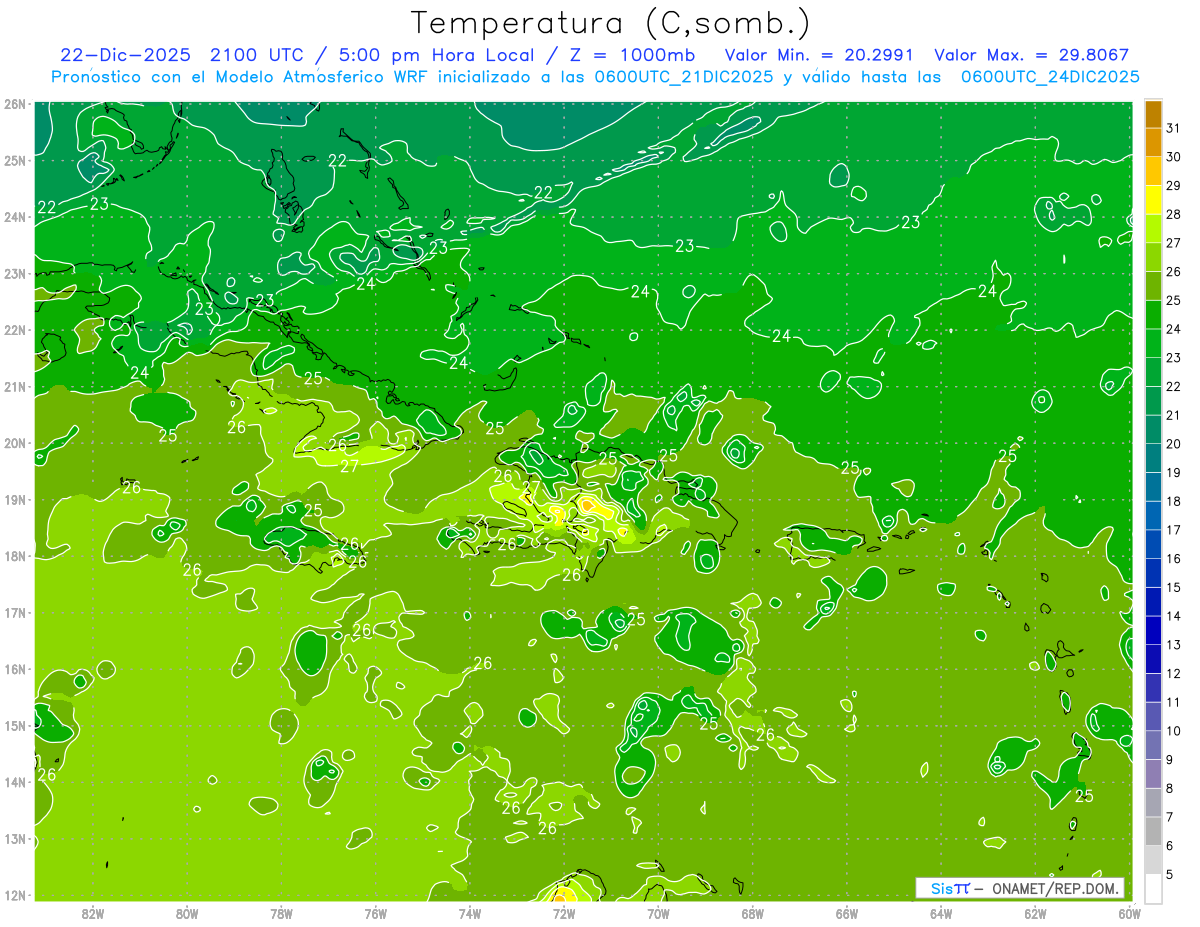Click the color legend label '20'

(1174, 444)
